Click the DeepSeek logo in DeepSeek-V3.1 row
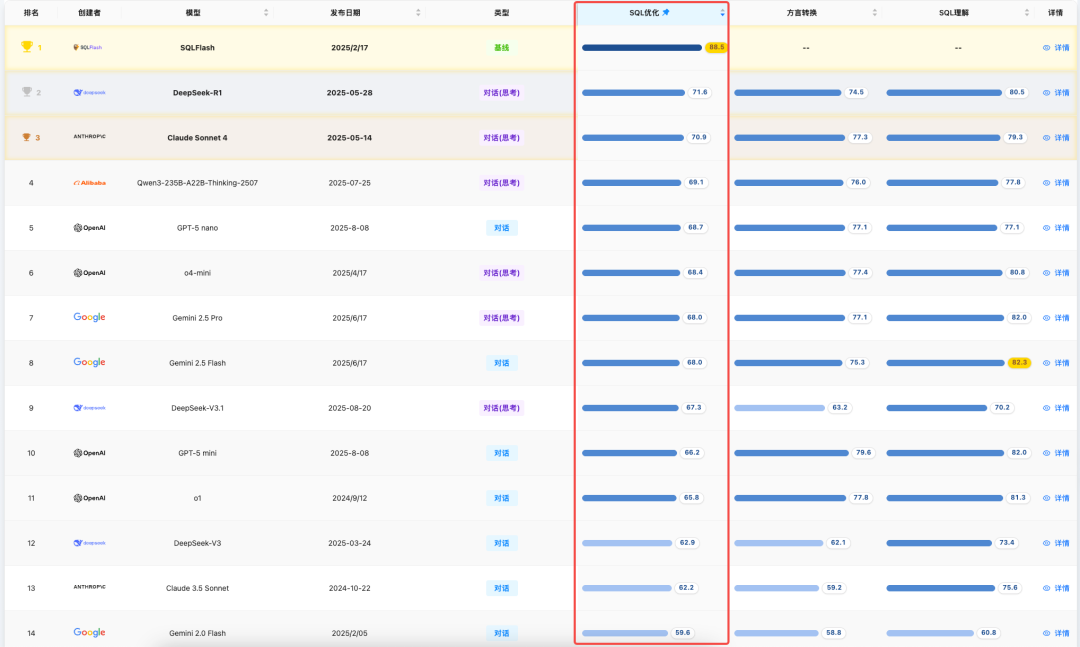The height and width of the screenshot is (647, 1080). 90,408
